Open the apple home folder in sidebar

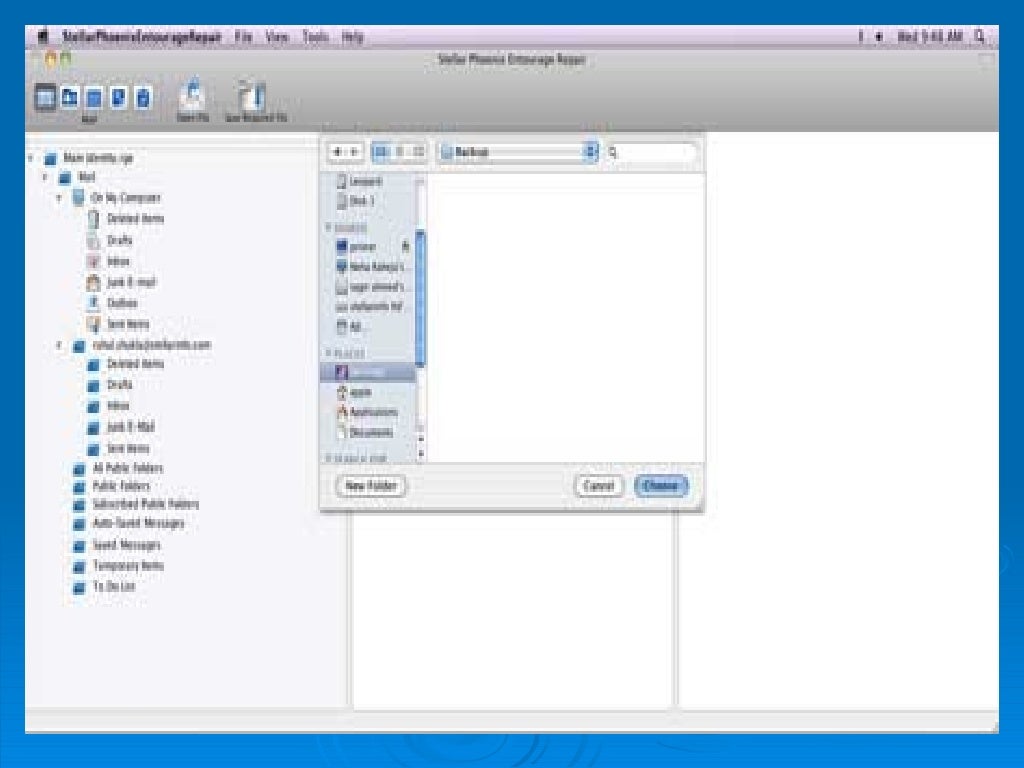[x=354, y=392]
